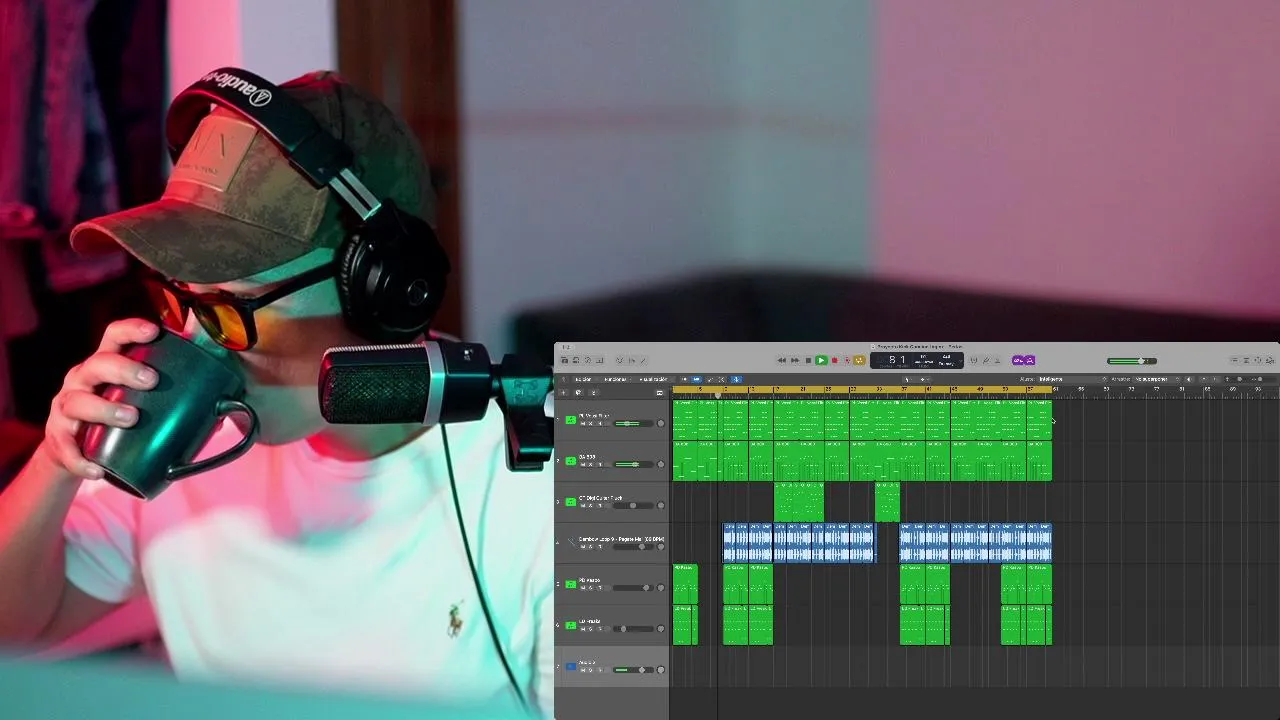Open the Media Browsers icon
The height and width of the screenshot is (720, 1280).
tap(1270, 360)
